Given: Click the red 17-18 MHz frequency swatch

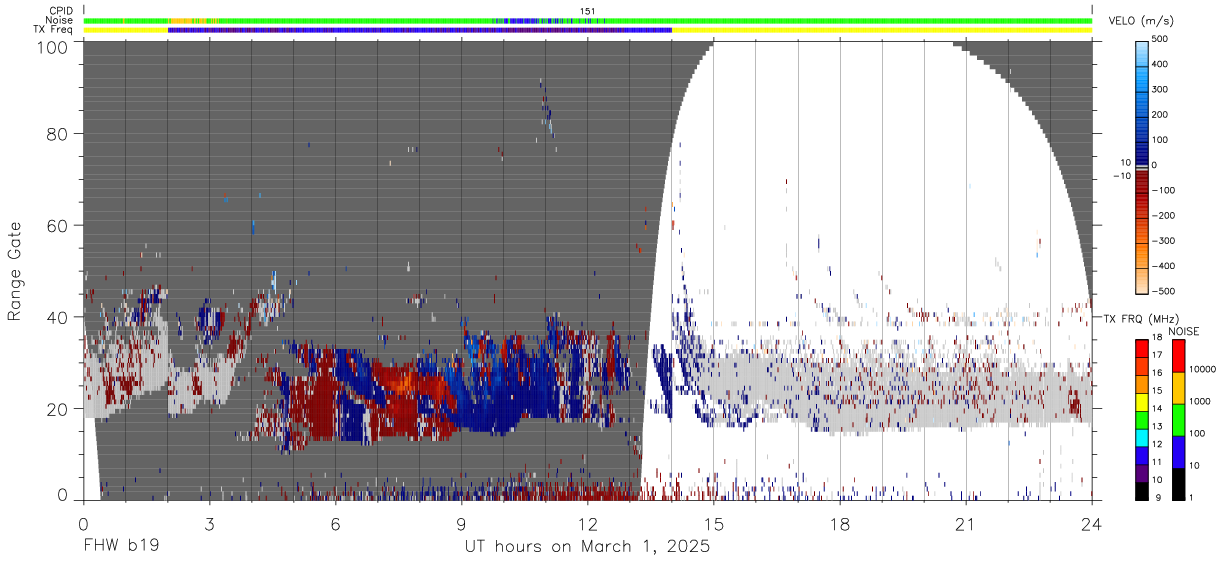Looking at the screenshot, I should (x=1142, y=349).
